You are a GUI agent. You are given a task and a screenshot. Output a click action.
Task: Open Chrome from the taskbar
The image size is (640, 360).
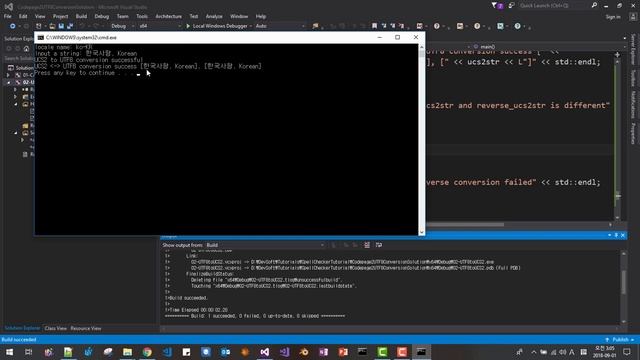[147, 352]
